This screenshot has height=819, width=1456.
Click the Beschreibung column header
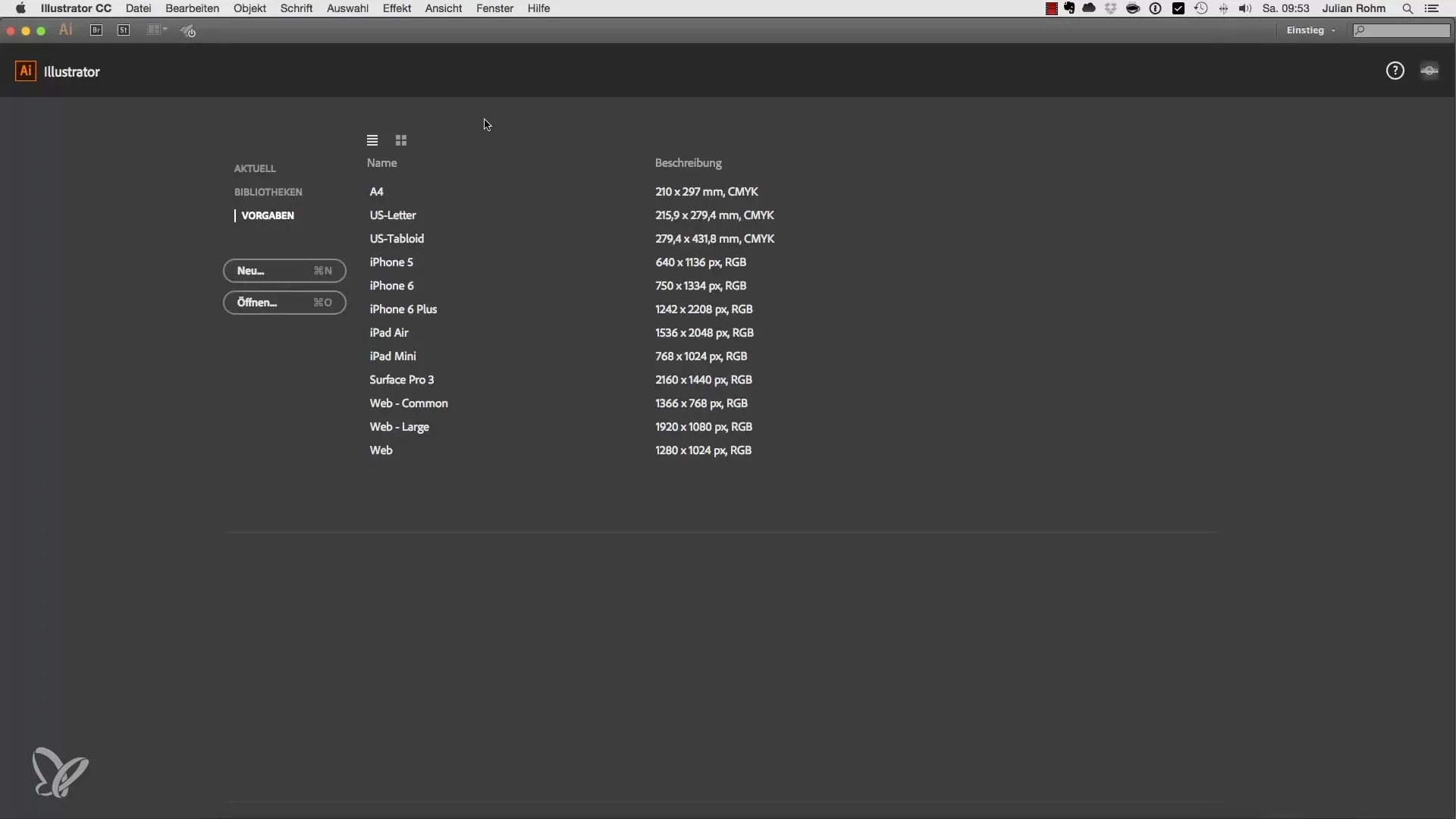coord(689,163)
